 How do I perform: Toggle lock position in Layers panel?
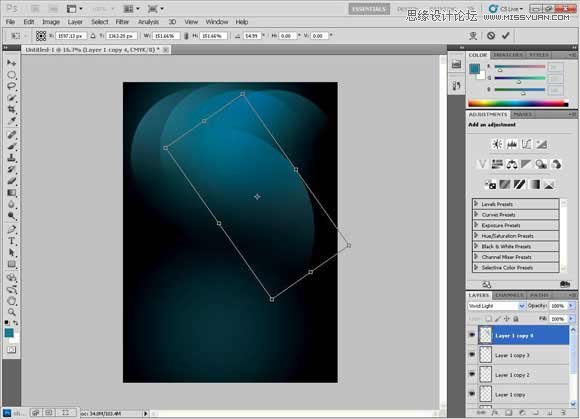point(507,318)
